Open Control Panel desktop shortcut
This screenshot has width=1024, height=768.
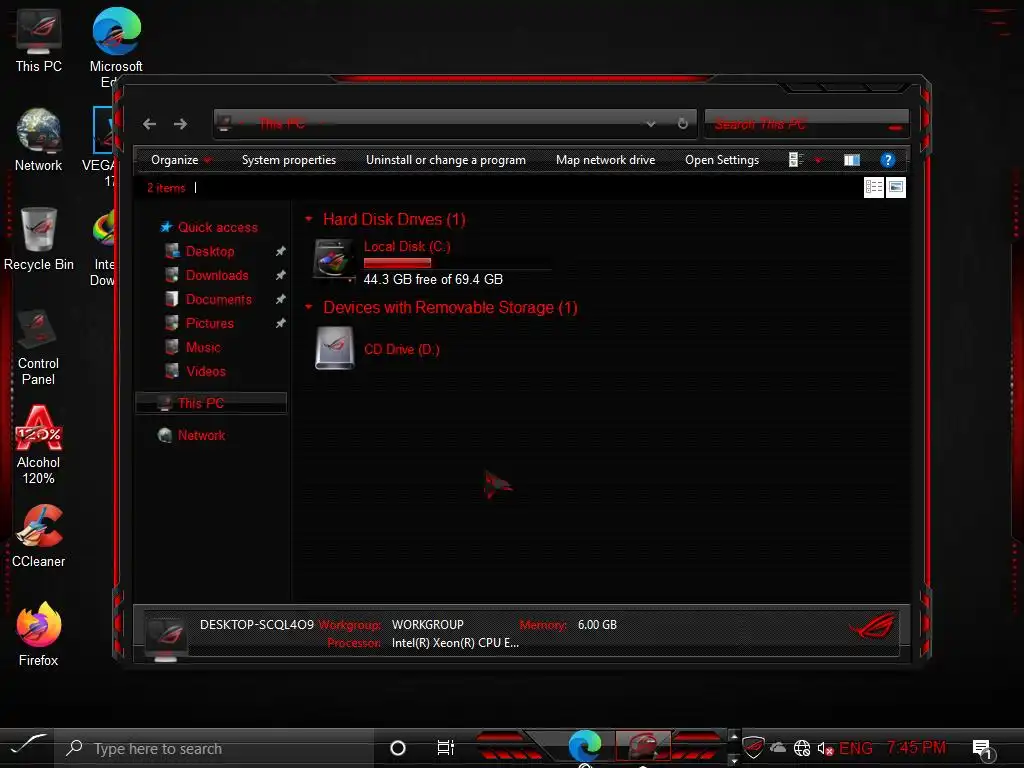point(39,347)
